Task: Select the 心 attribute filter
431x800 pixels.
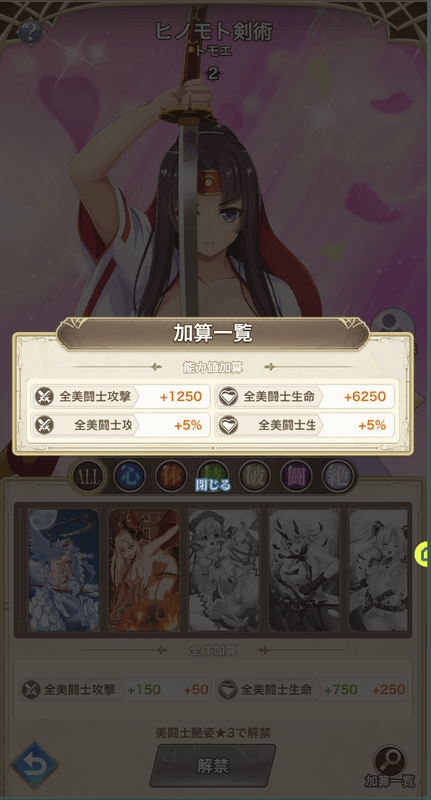Action: point(129,477)
